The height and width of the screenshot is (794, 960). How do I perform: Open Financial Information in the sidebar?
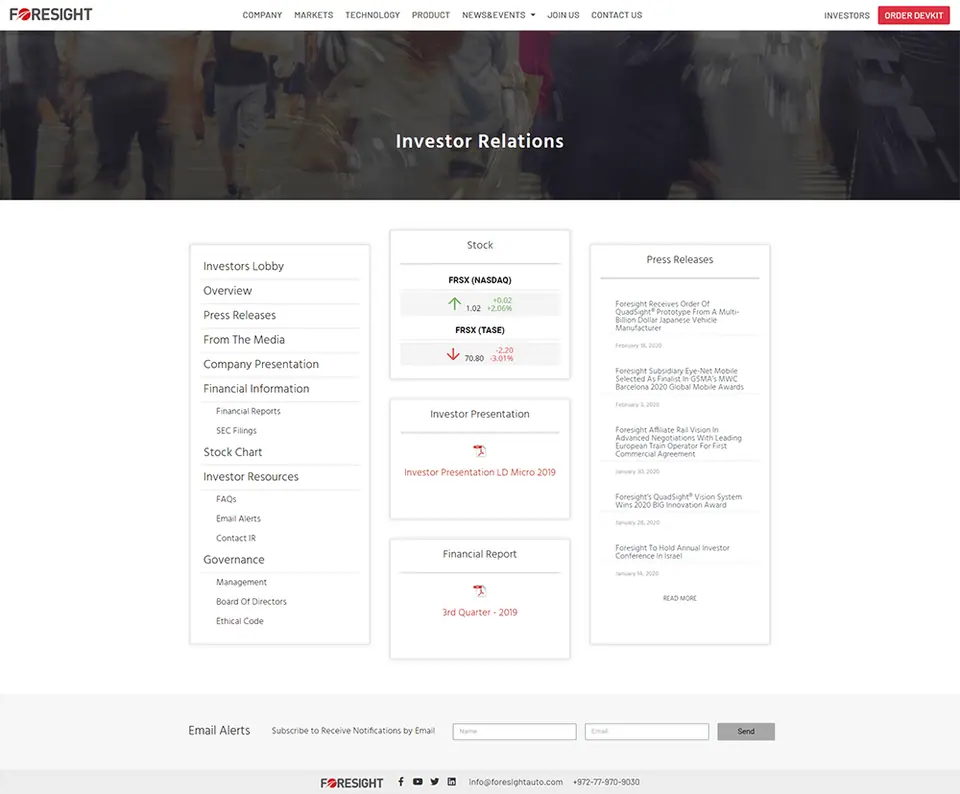(256, 389)
